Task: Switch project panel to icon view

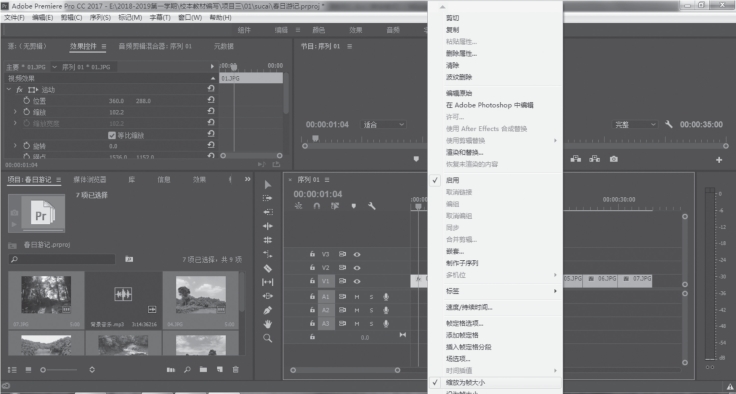Action: click(x=28, y=370)
